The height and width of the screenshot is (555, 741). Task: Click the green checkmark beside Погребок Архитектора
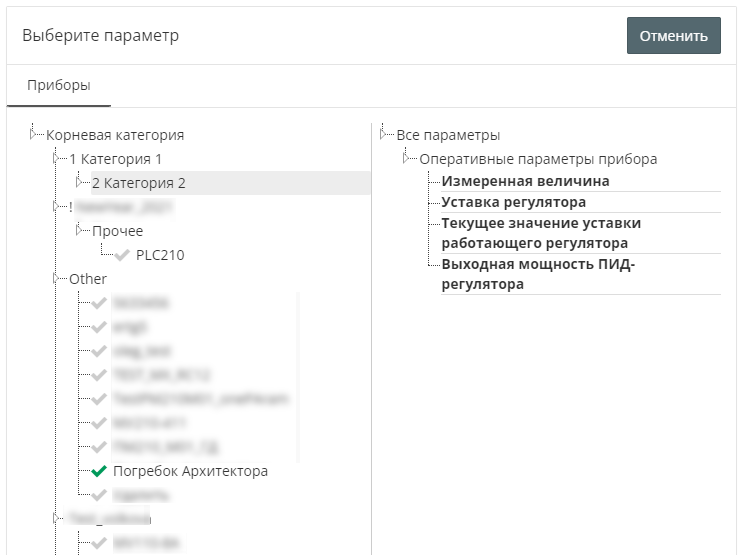[98, 471]
